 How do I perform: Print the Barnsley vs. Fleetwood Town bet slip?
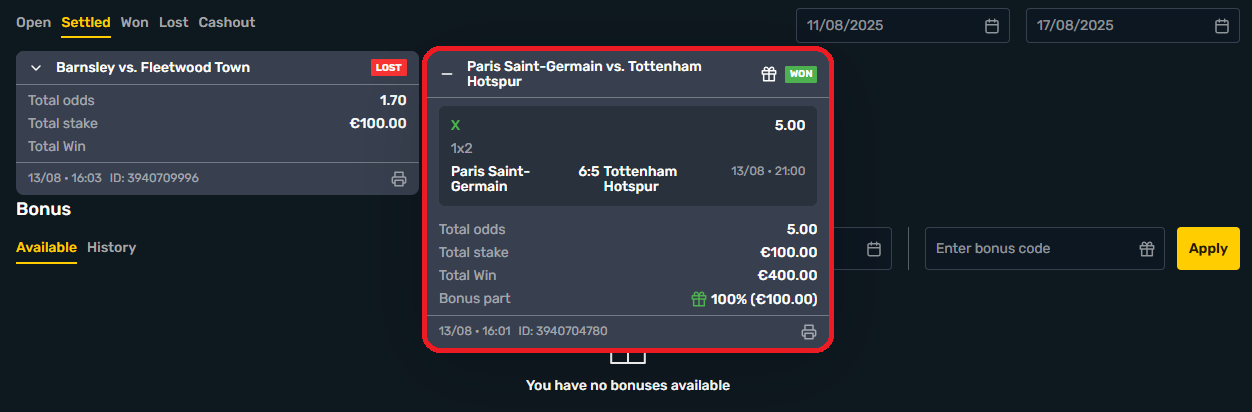tap(399, 179)
